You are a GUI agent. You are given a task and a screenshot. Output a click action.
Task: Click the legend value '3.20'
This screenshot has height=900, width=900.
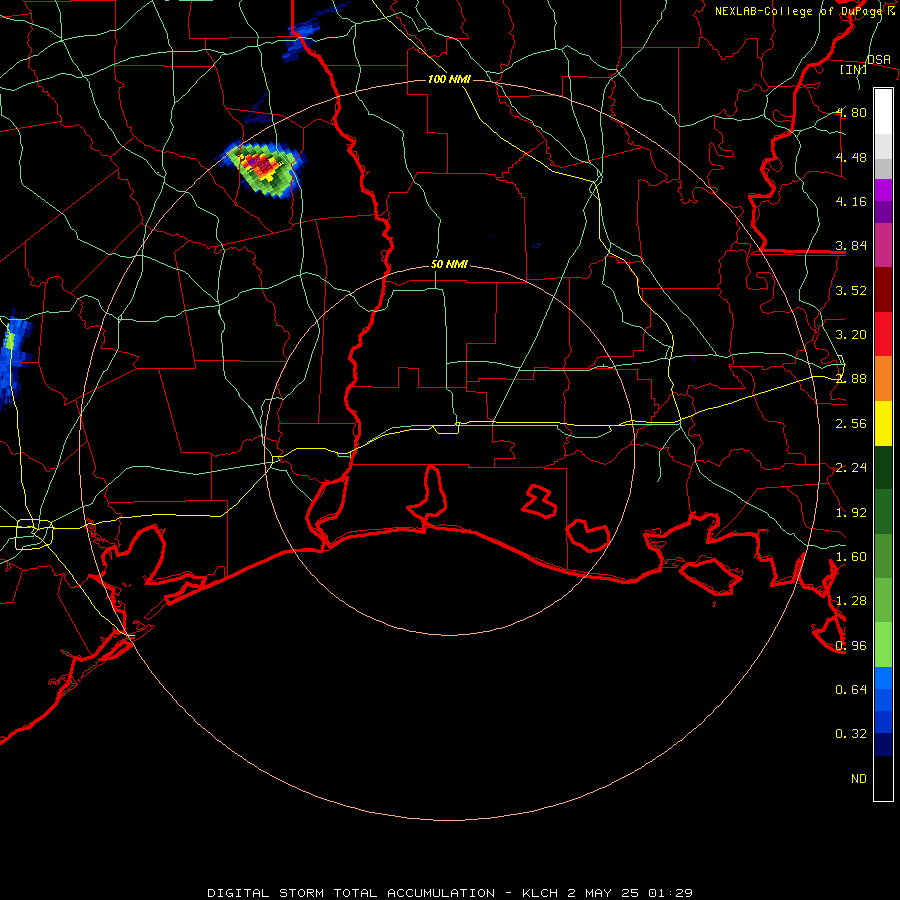point(851,335)
